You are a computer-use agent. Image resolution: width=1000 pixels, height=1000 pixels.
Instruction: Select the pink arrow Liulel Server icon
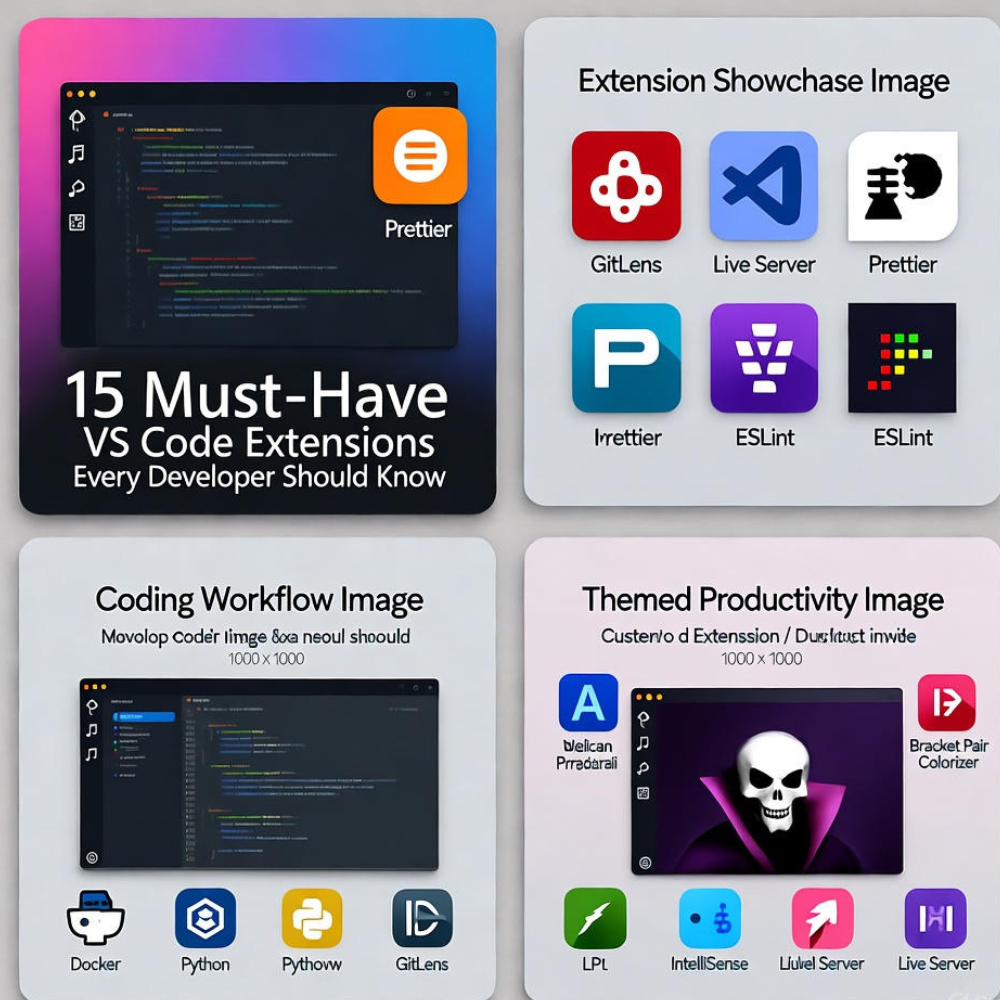823,921
